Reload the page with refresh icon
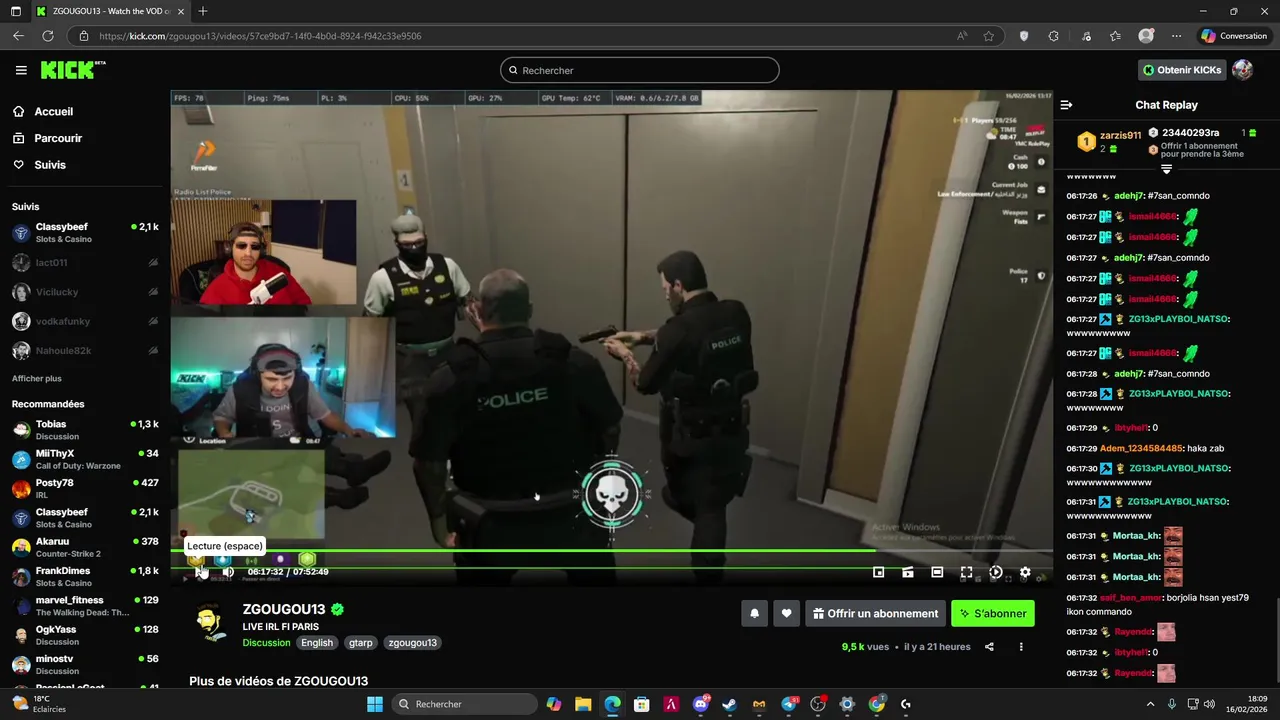The width and height of the screenshot is (1280, 720). [47, 36]
